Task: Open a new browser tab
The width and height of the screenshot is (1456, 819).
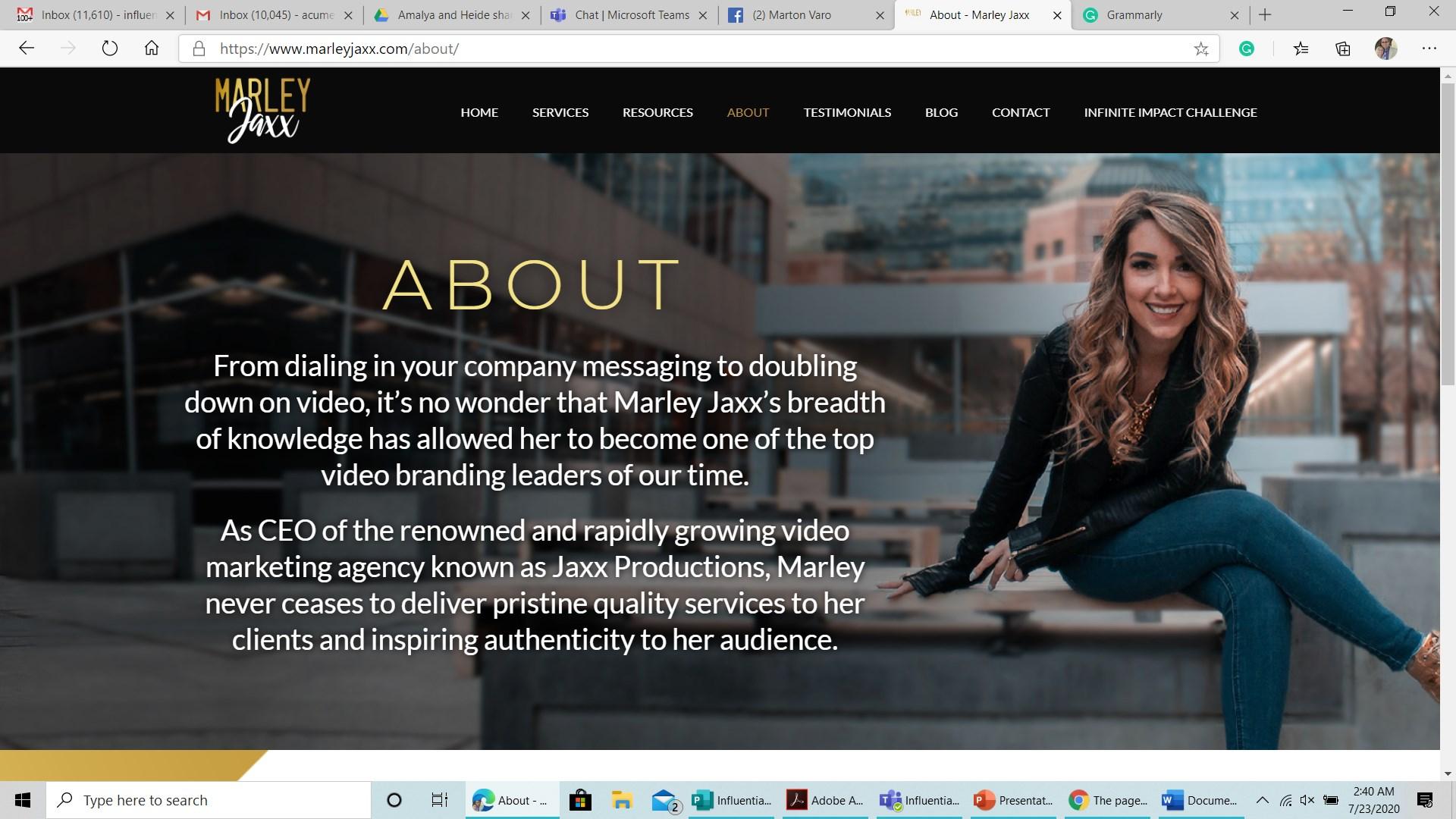Action: (x=1265, y=14)
